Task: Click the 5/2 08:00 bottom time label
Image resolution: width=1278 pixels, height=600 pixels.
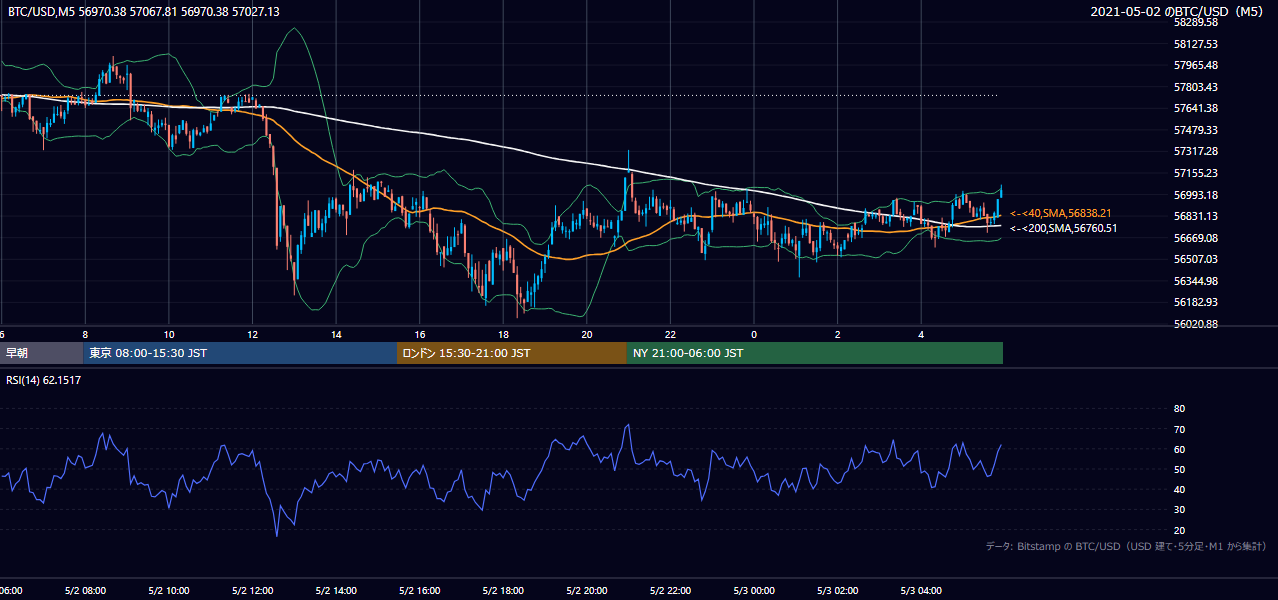Action: tap(85, 591)
